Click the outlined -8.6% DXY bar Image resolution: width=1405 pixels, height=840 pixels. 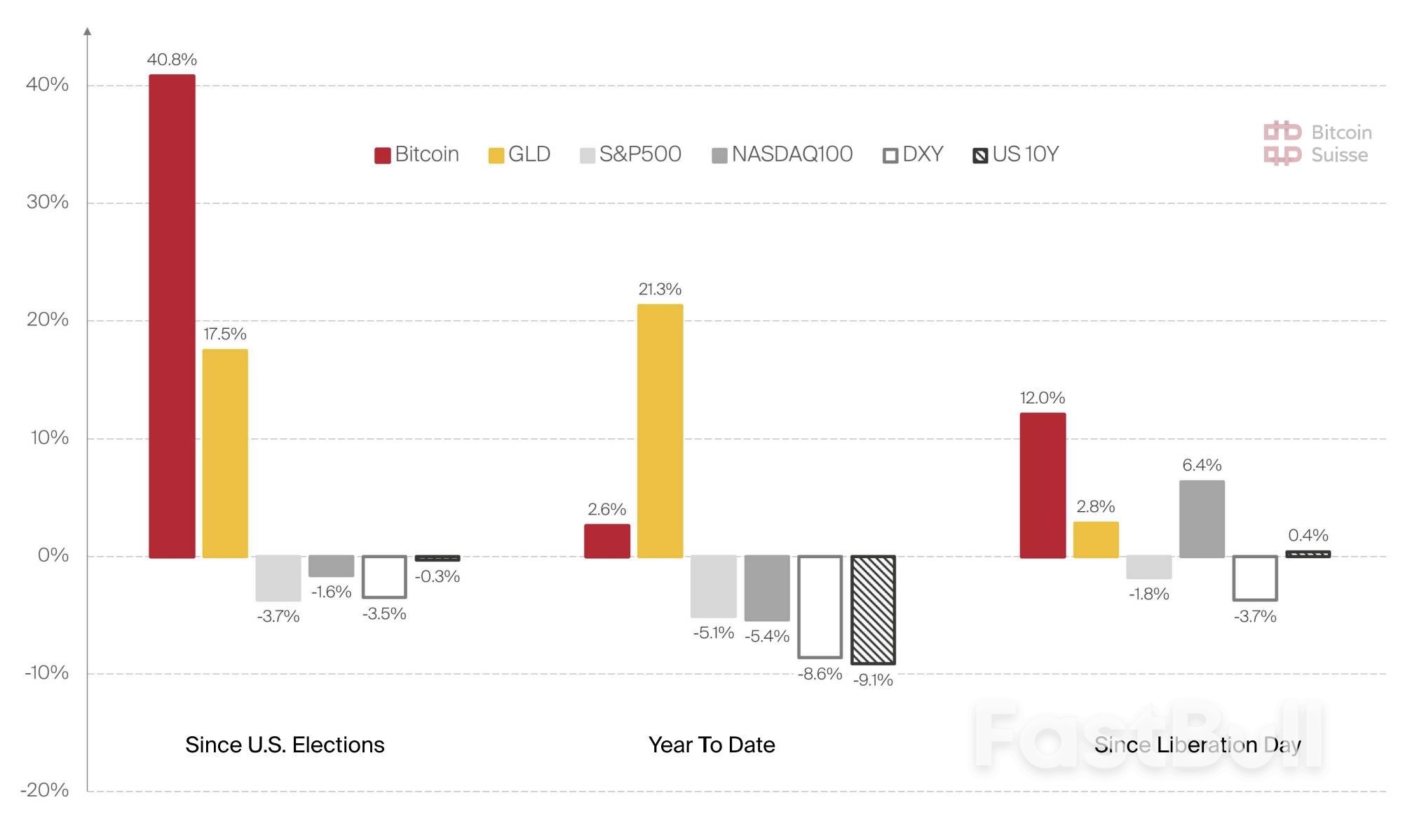pos(820,607)
